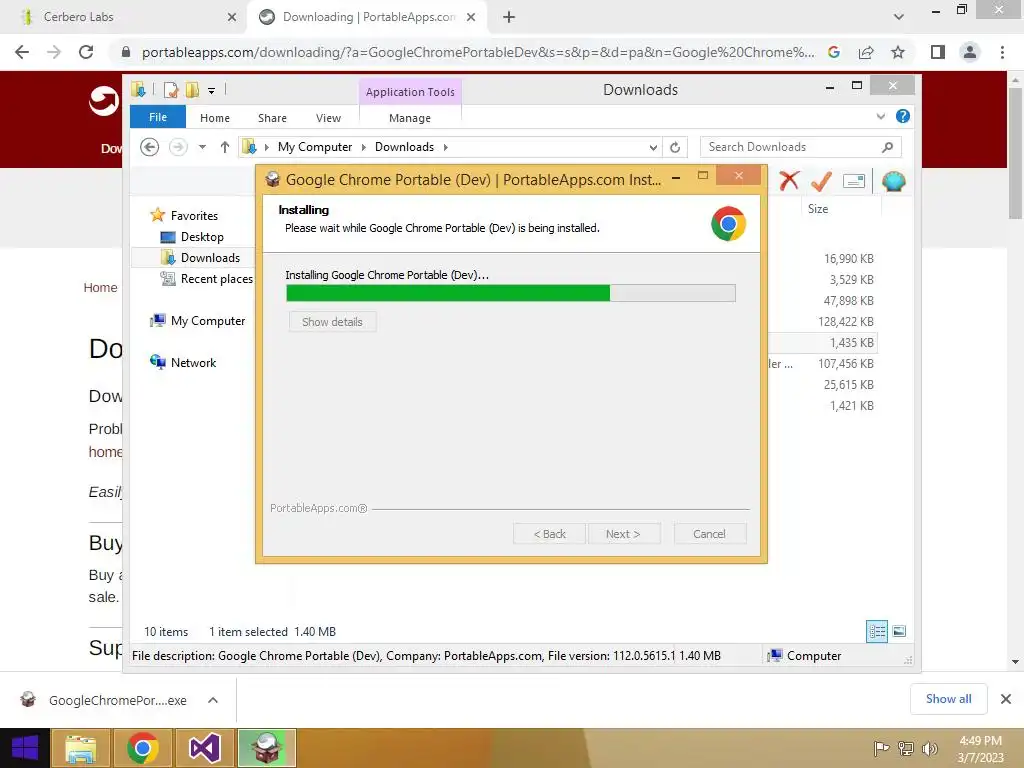Click the Chrome address bar URL

[x=478, y=52]
